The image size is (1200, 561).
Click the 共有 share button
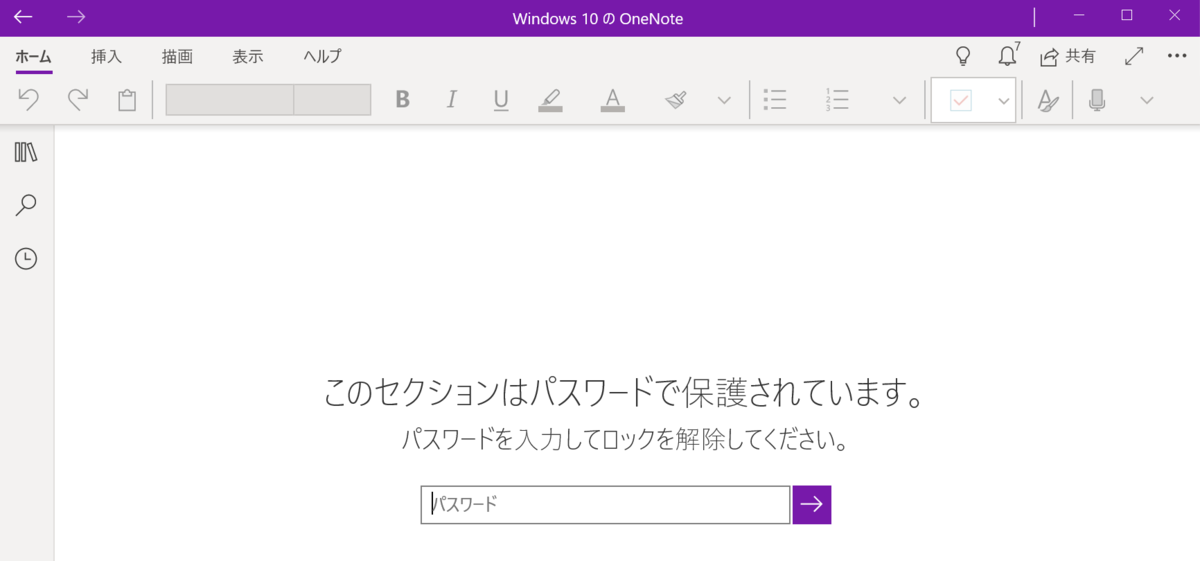click(1067, 56)
